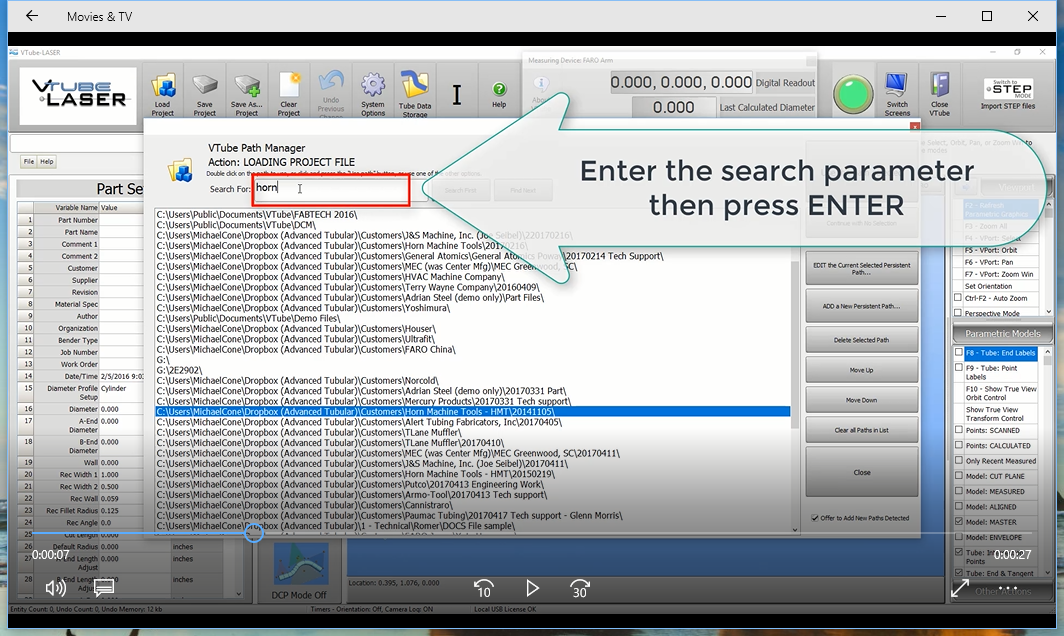Select the Customers\Yoshimura path row

coord(472,307)
